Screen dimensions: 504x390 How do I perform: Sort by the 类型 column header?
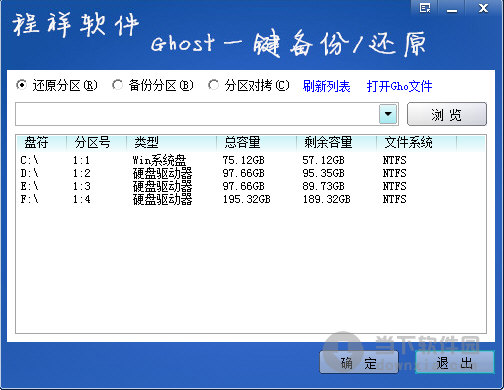click(171, 143)
